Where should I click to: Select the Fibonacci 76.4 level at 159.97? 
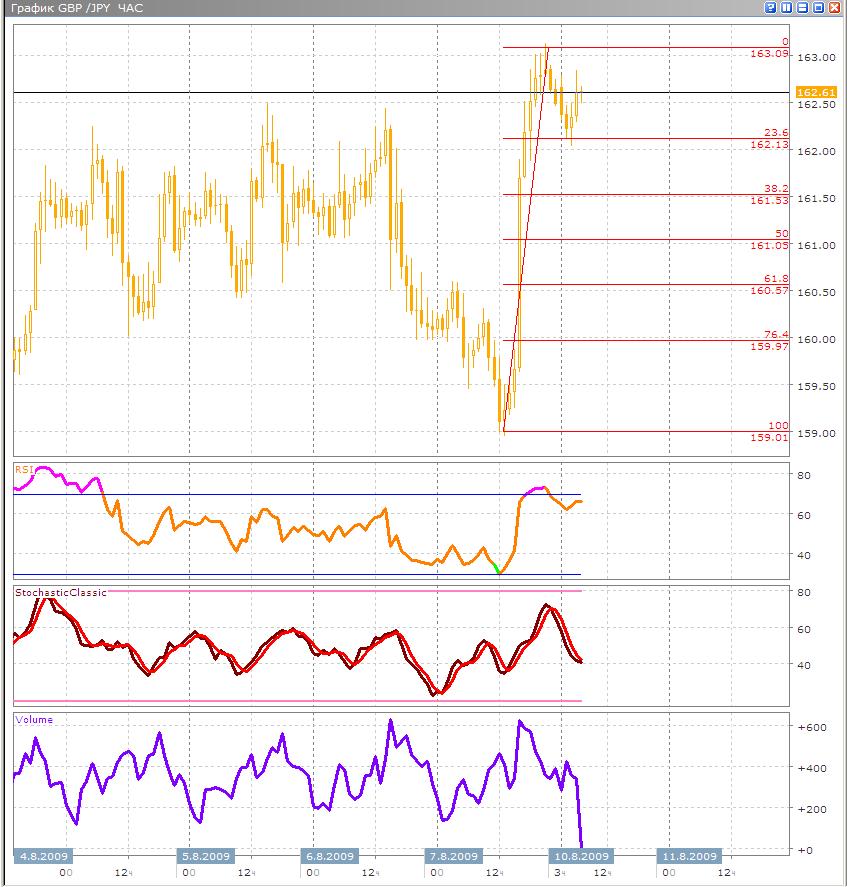point(770,341)
